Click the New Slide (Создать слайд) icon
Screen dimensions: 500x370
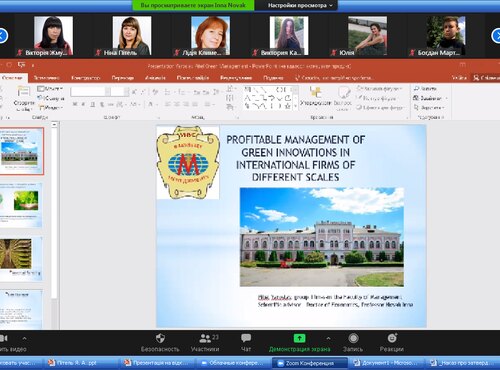tap(23, 91)
